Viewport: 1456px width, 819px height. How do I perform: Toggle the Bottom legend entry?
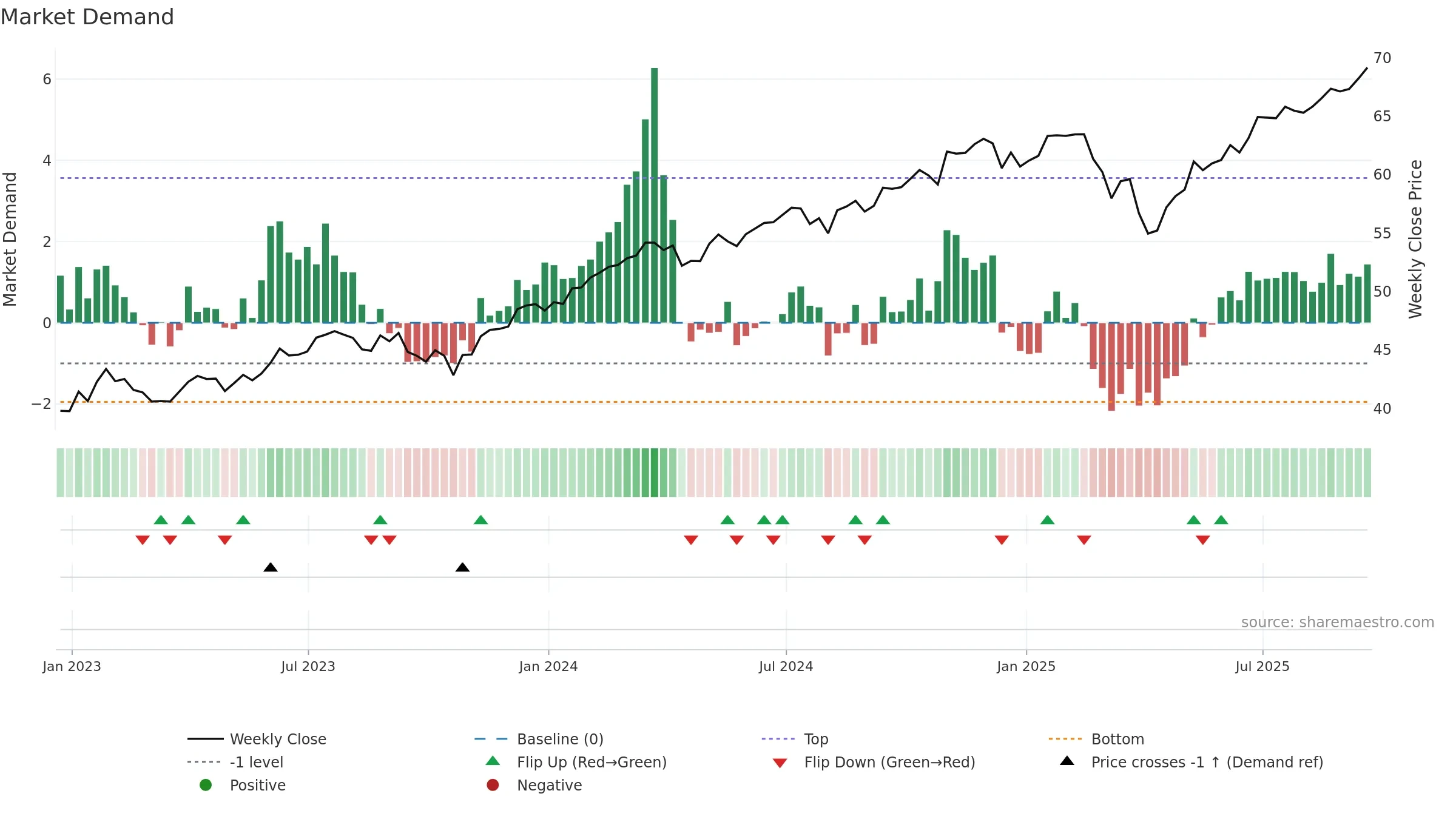click(x=1096, y=739)
